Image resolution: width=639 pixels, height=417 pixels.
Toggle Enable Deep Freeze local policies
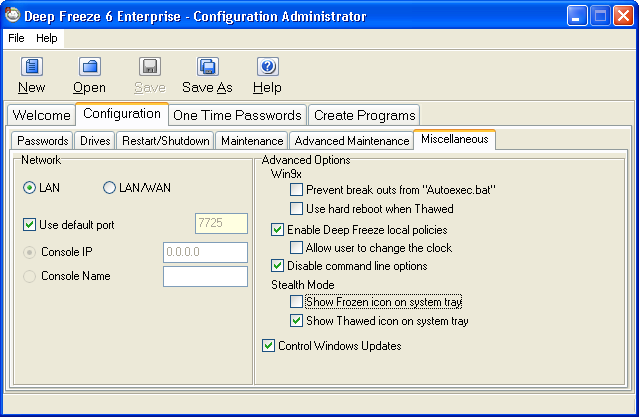click(278, 230)
